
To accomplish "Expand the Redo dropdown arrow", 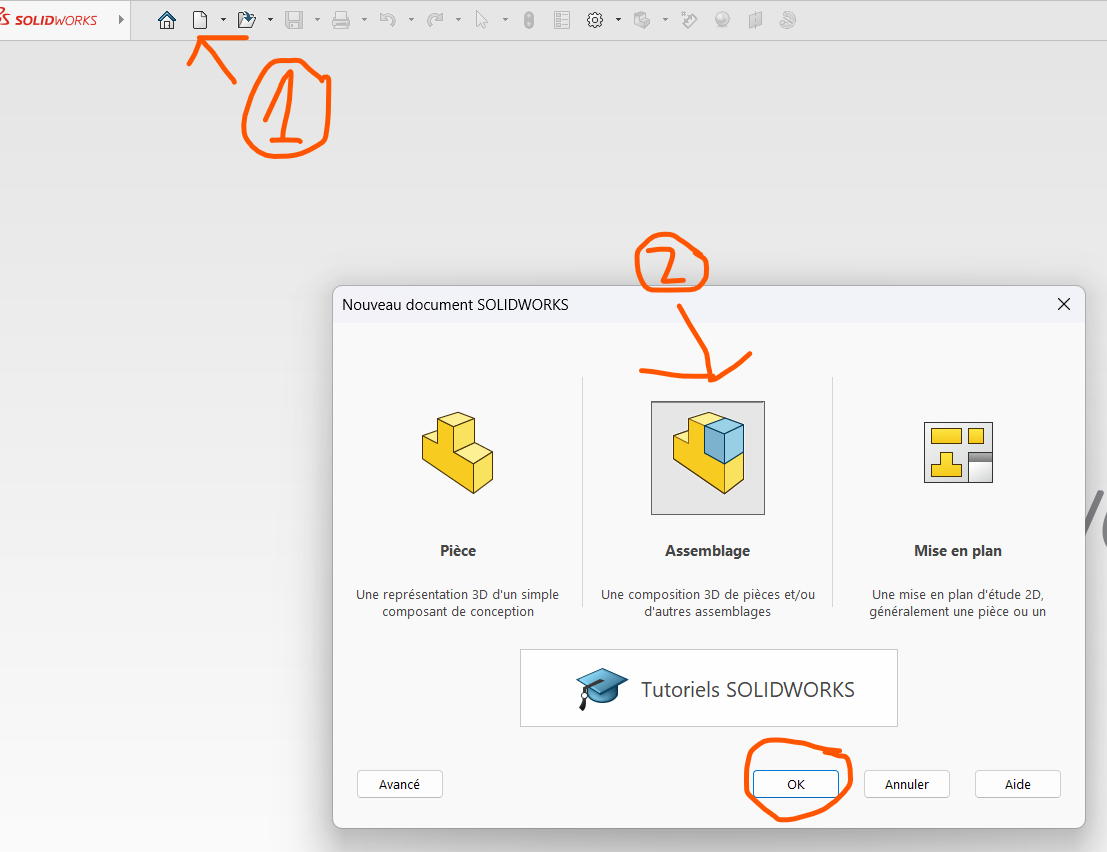I will (458, 20).
